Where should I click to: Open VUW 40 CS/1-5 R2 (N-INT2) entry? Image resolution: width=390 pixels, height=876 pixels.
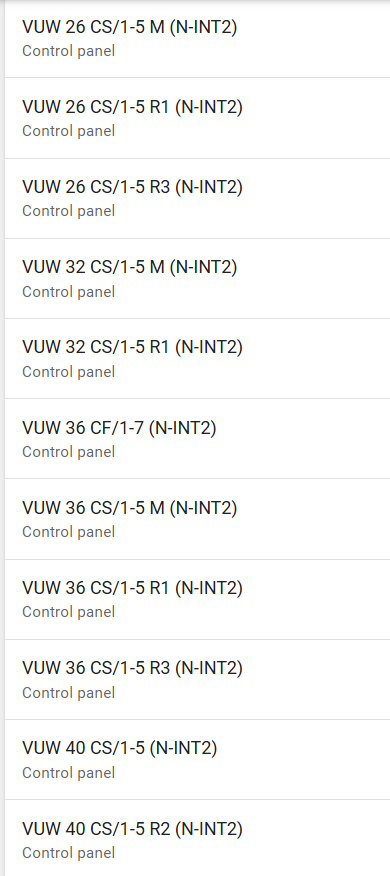[x=197, y=838]
